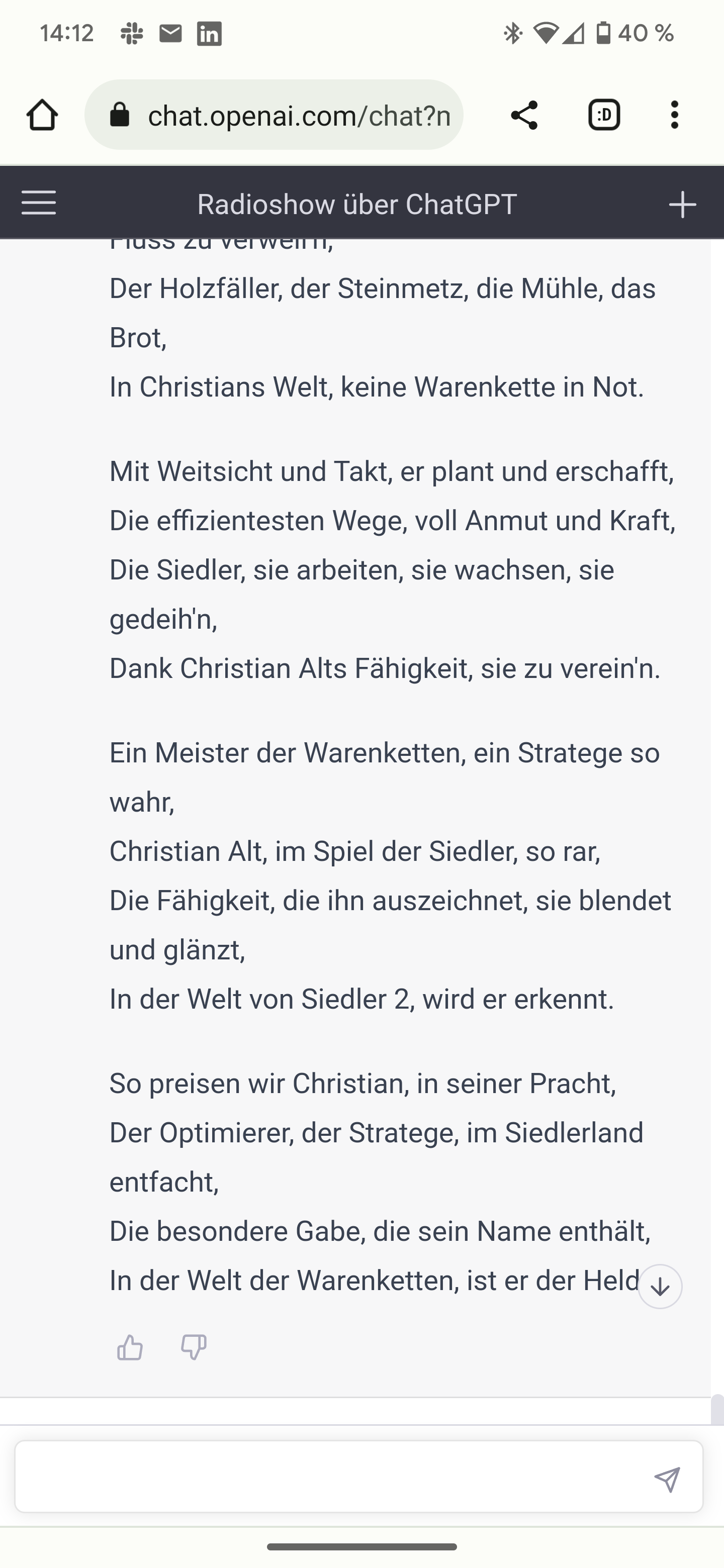This screenshot has width=724, height=1568.
Task: Tap the Android home gesture bar
Action: point(361,1547)
